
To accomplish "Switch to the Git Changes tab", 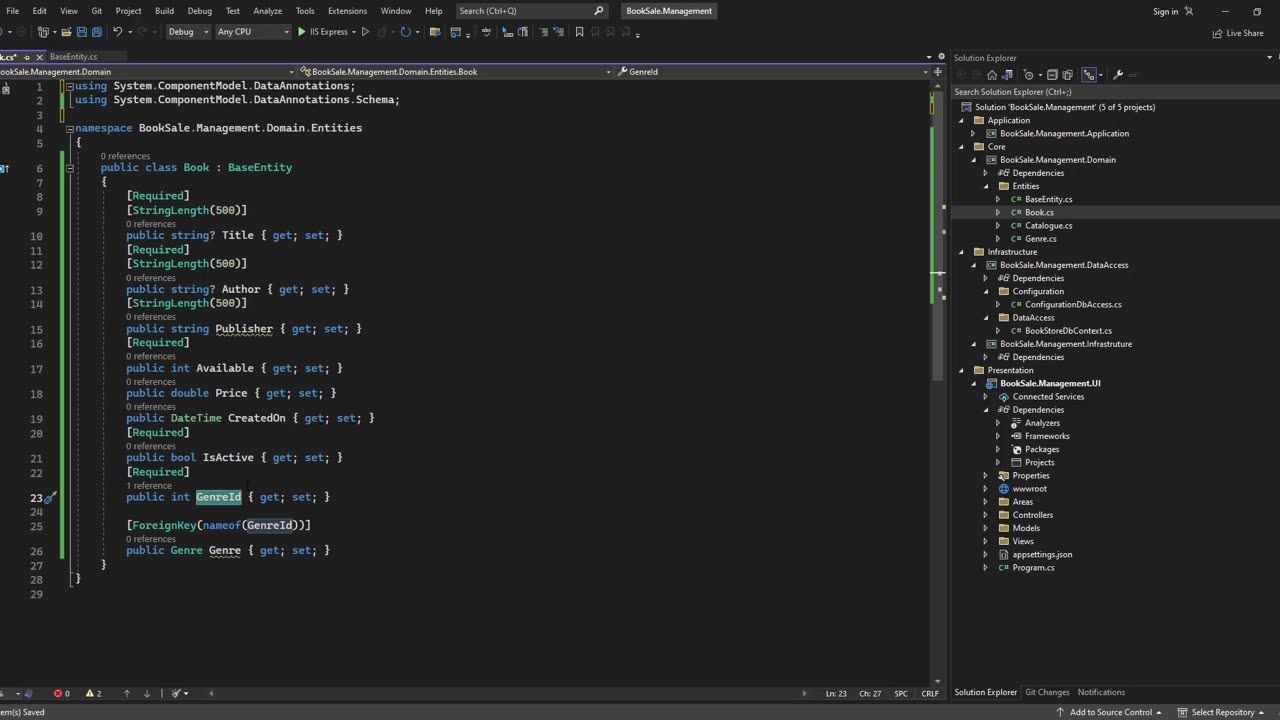I will pyautogui.click(x=1047, y=692).
